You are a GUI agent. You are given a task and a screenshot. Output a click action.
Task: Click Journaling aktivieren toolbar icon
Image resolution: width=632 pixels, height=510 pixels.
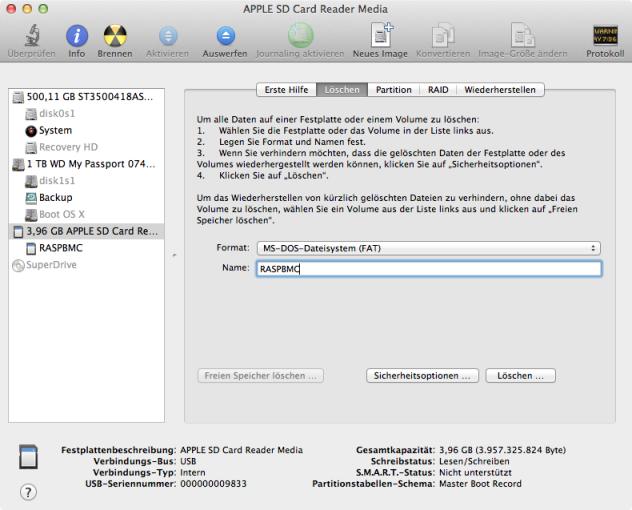click(x=300, y=35)
